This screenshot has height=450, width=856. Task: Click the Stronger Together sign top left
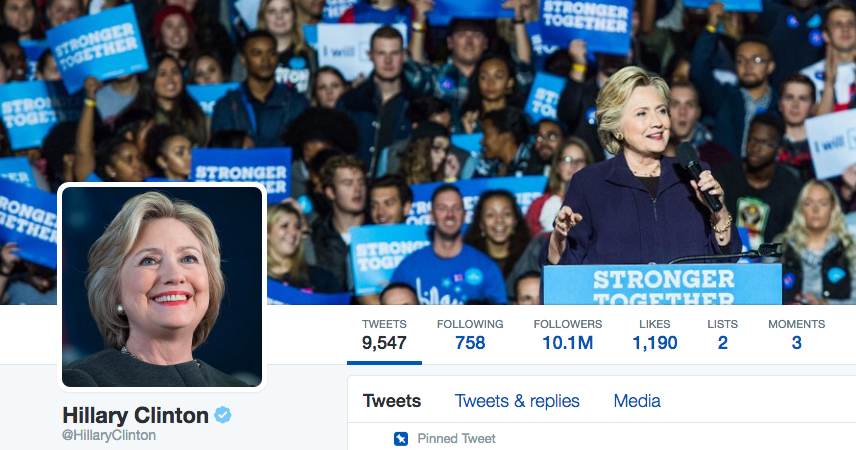tap(97, 48)
